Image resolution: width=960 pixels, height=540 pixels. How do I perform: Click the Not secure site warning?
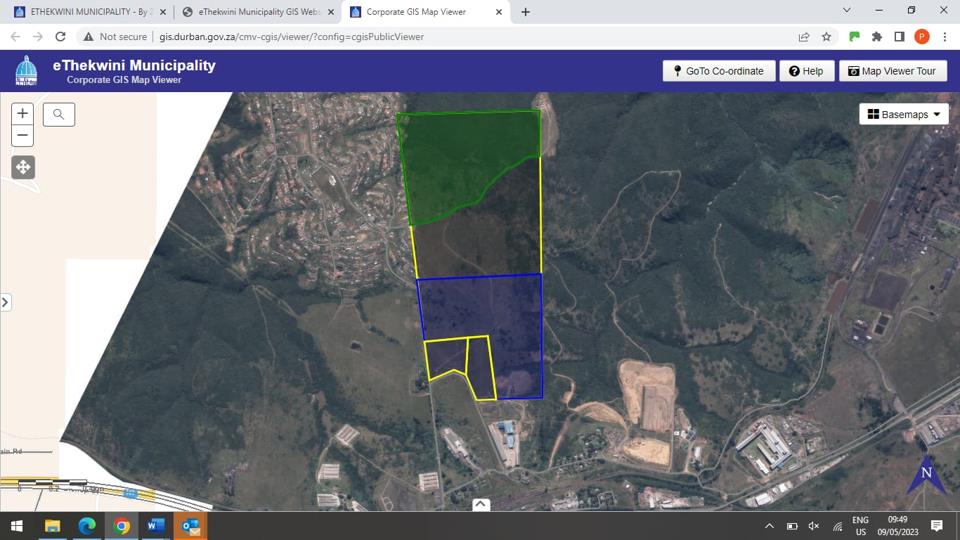point(115,37)
